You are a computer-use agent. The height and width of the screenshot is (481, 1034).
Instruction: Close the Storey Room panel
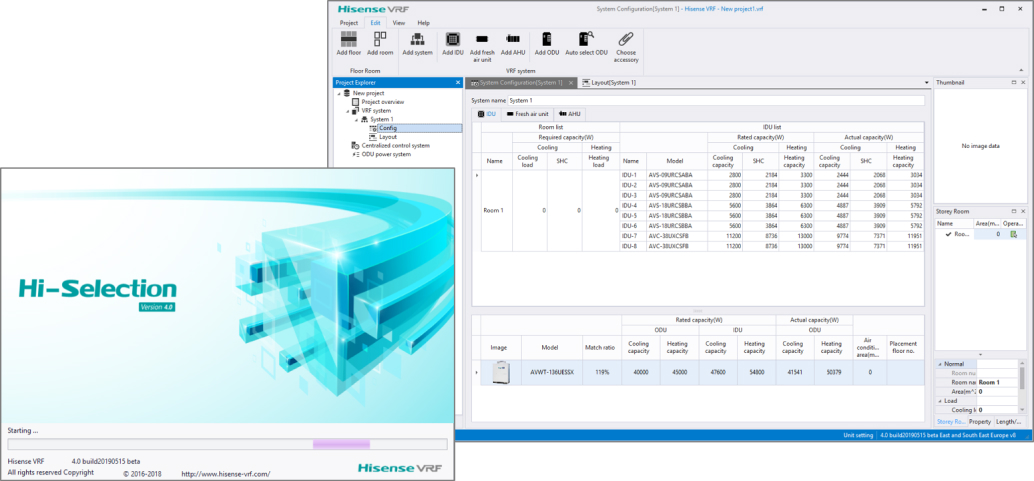1023,211
